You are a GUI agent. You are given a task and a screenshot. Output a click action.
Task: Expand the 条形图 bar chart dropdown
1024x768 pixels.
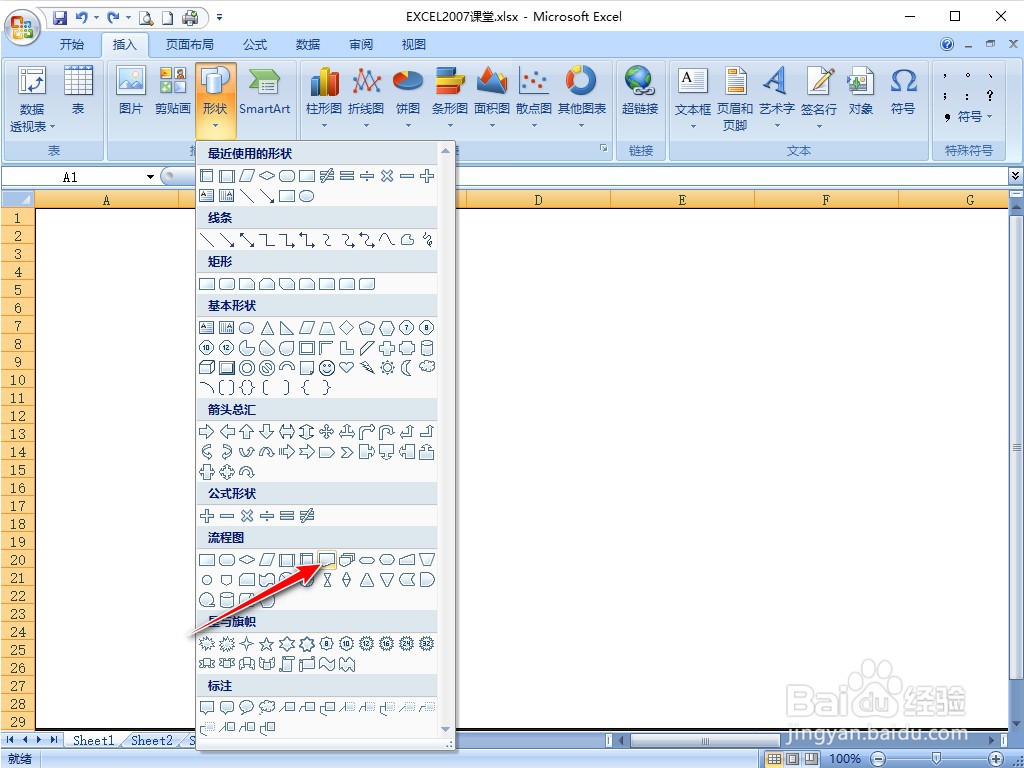449,124
